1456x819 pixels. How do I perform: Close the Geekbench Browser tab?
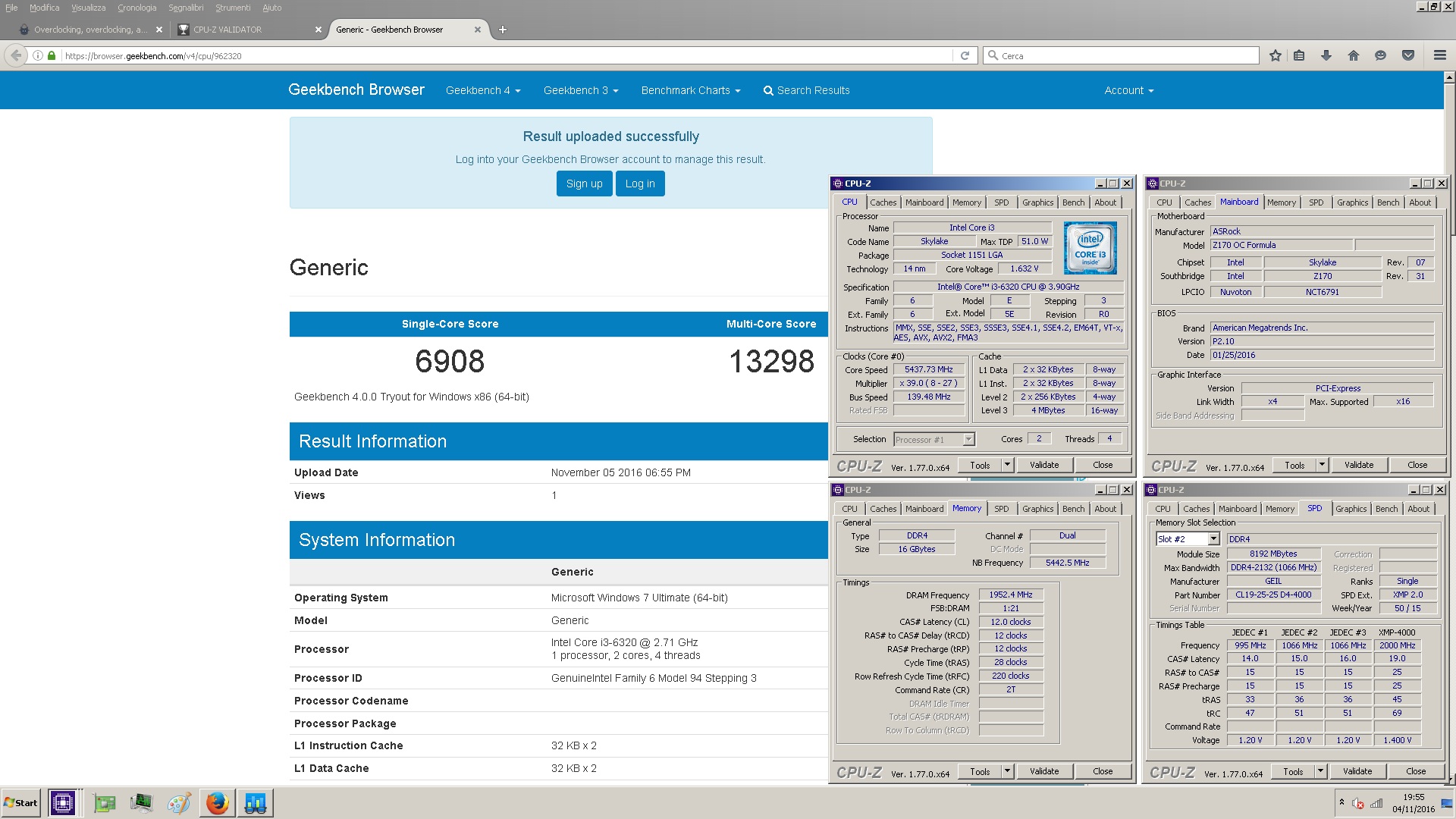click(478, 30)
